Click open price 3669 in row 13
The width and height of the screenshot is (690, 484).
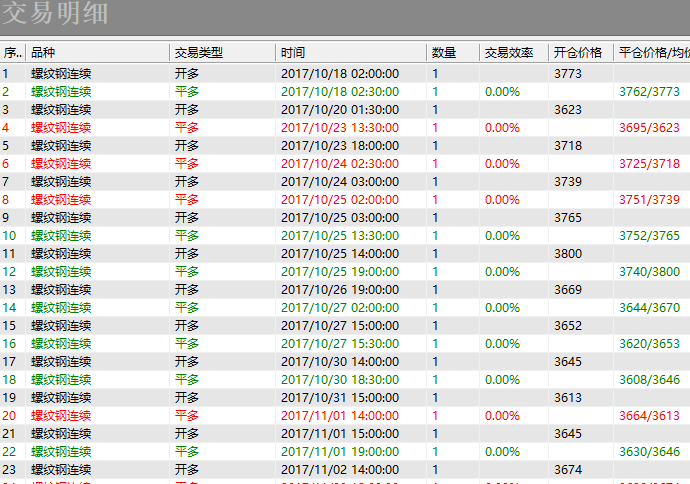point(568,290)
